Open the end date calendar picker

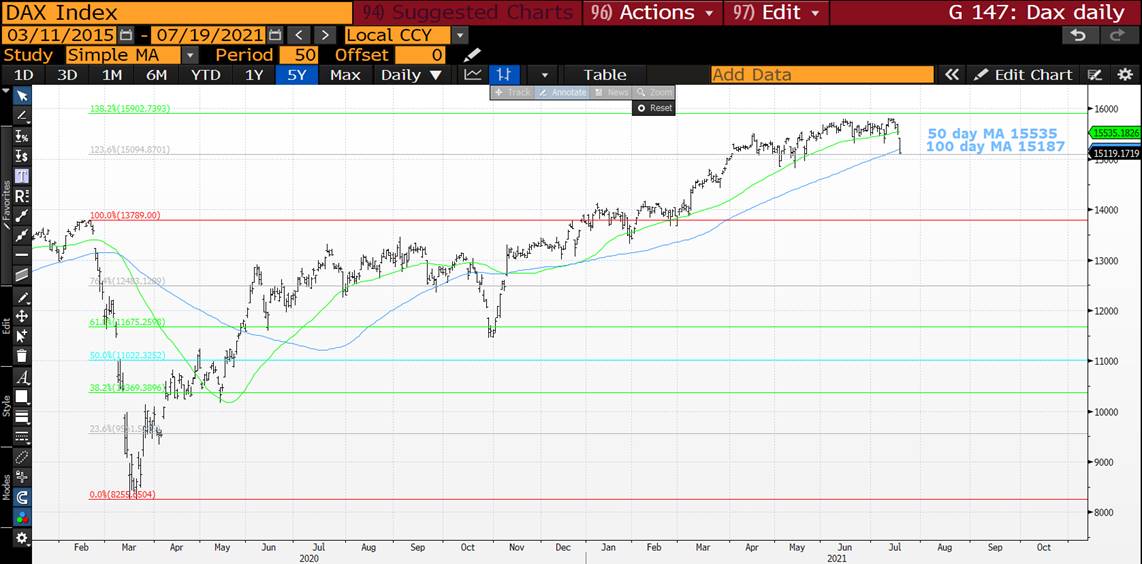point(275,34)
